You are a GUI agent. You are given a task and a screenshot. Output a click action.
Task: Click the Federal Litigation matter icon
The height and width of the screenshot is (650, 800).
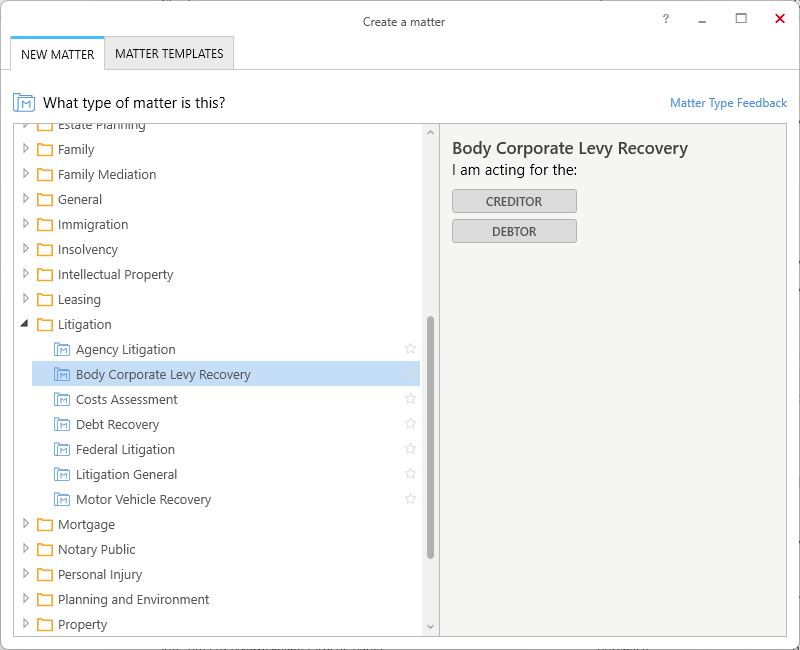62,449
